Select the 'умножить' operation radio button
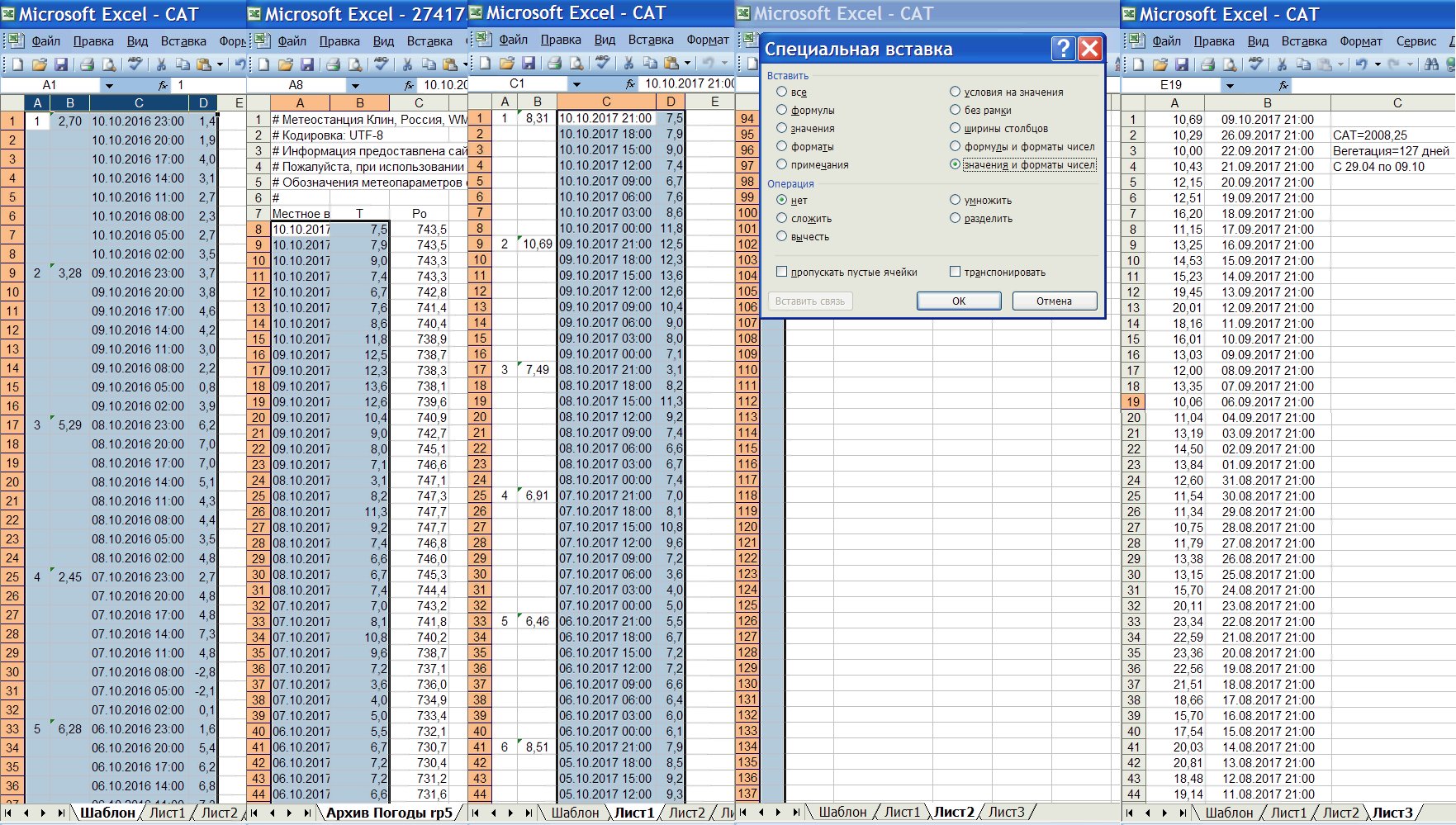The image size is (1456, 825). click(955, 200)
